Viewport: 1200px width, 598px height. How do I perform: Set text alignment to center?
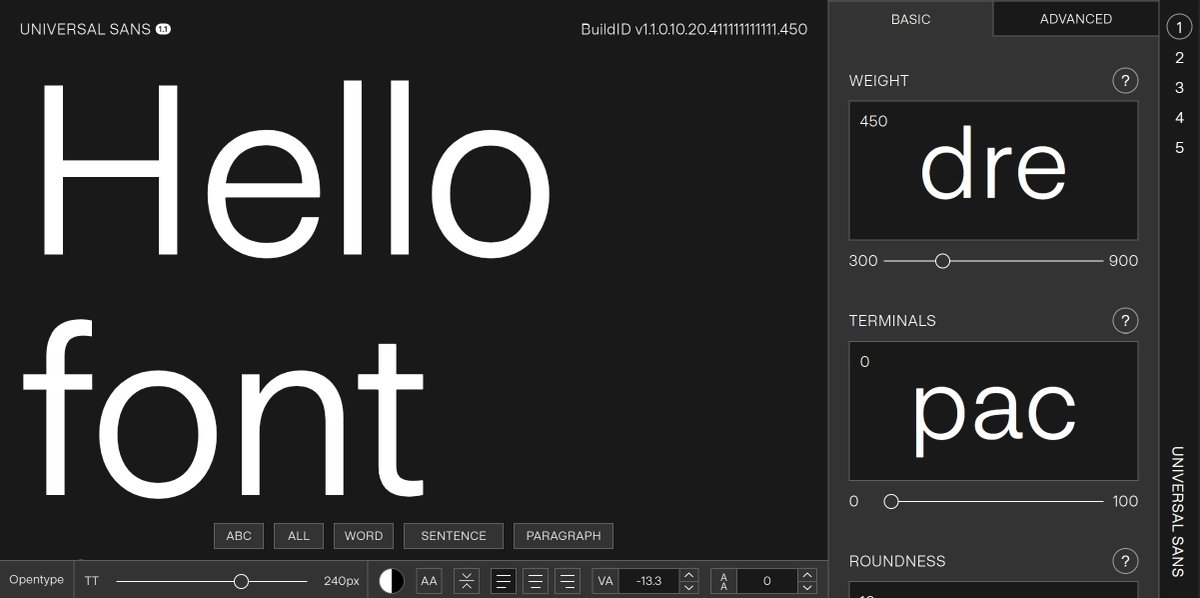point(536,581)
